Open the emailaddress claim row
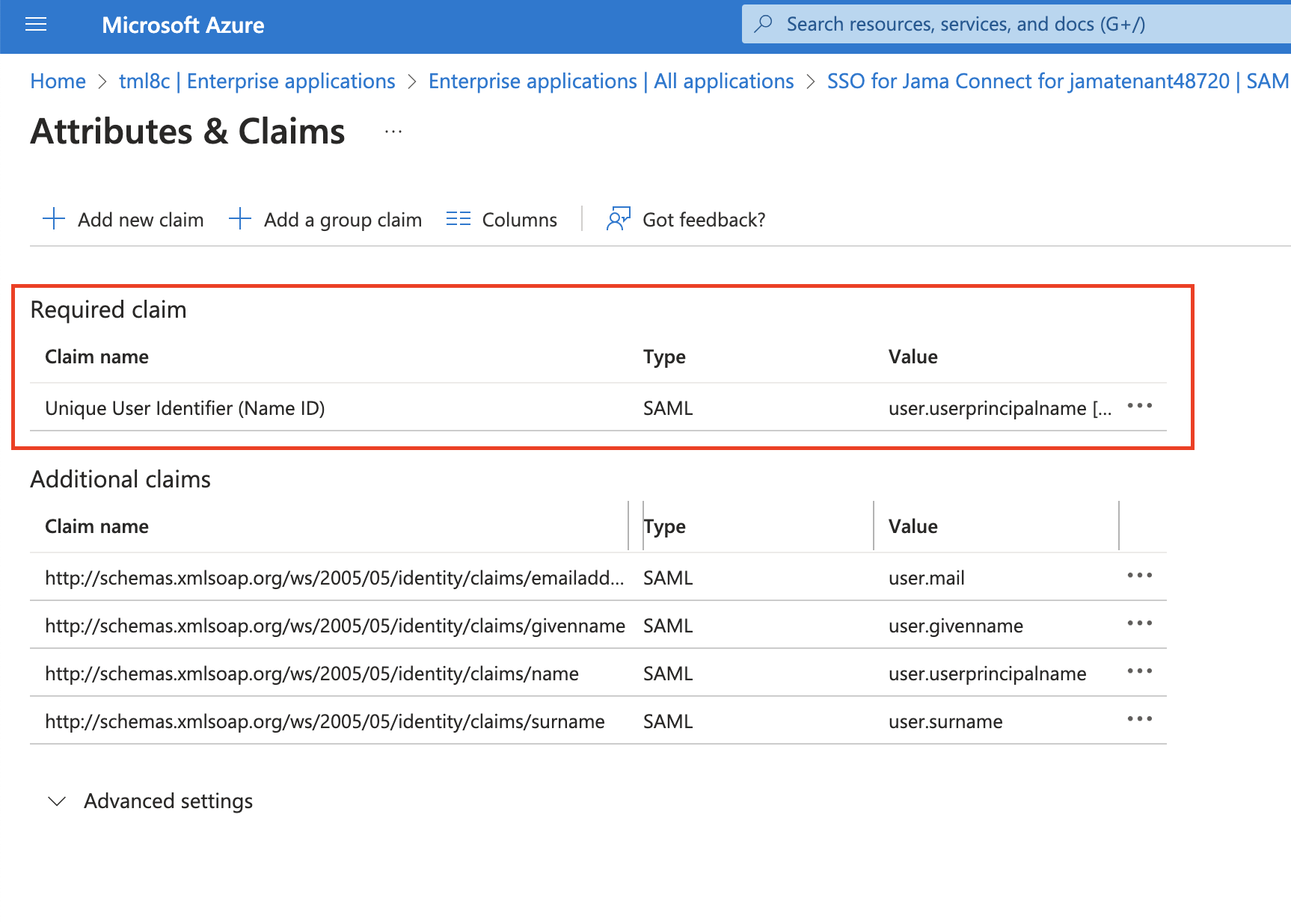Viewport: 1291px width, 924px height. tap(334, 578)
